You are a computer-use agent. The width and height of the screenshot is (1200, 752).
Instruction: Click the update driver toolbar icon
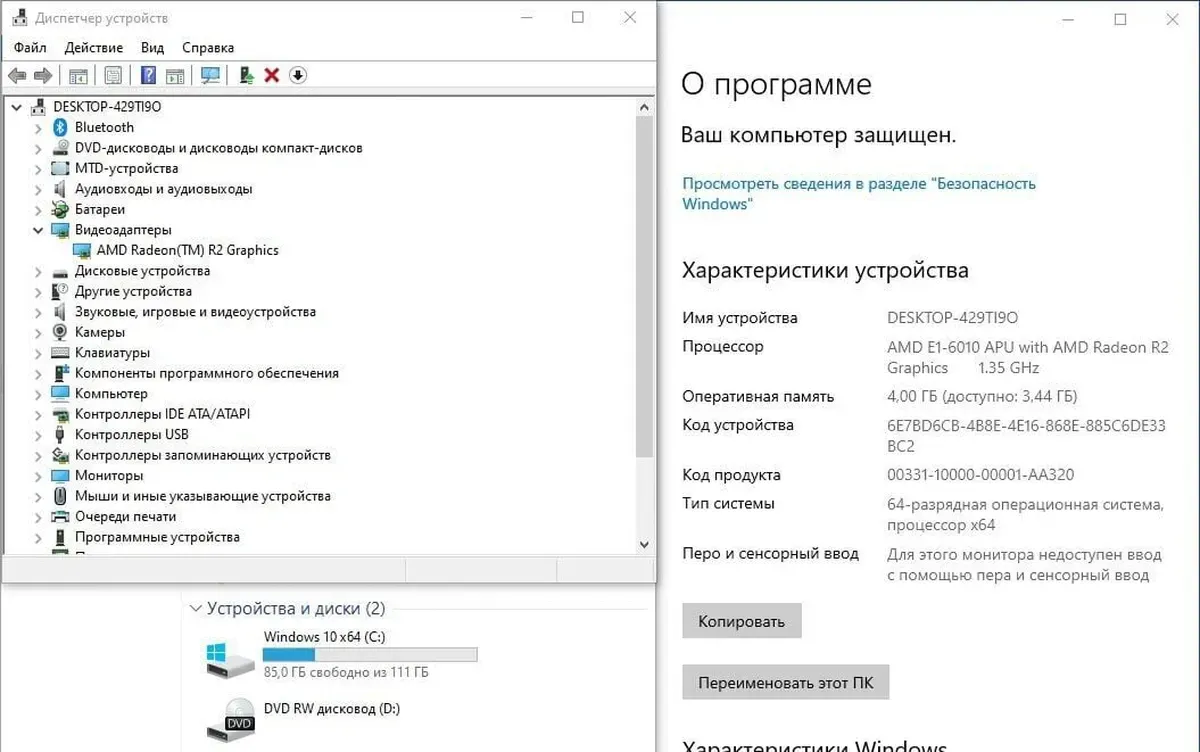point(246,76)
